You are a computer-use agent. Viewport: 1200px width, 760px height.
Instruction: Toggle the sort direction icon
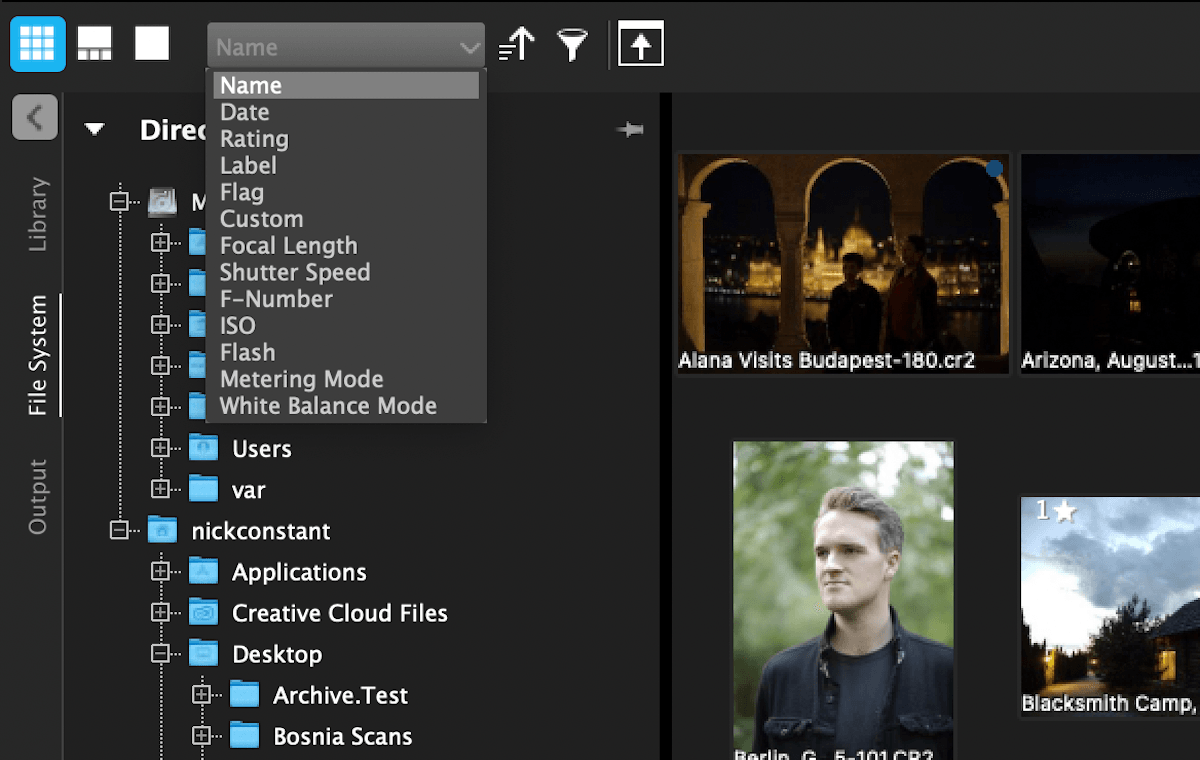(x=516, y=43)
